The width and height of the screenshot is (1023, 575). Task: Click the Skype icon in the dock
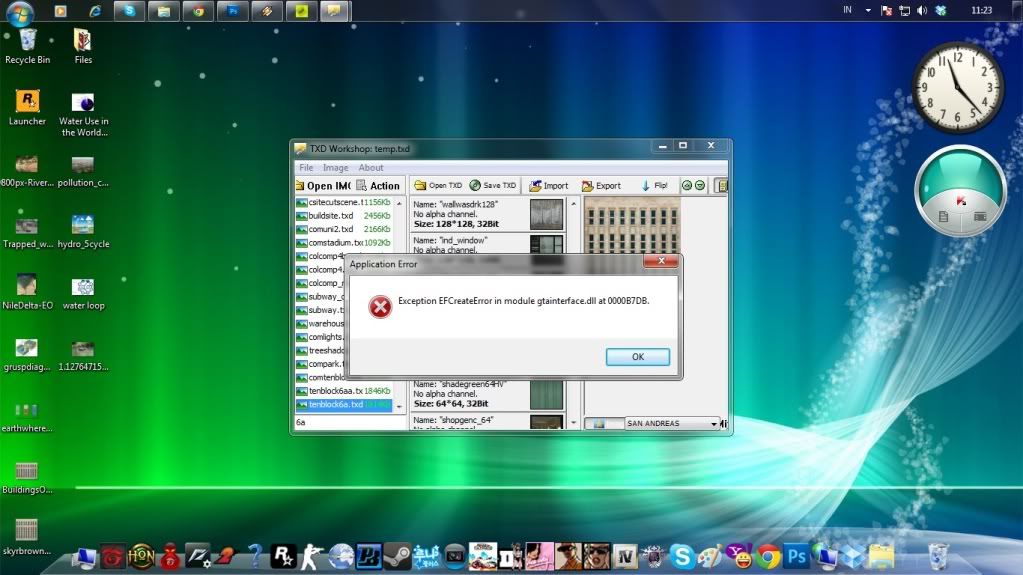click(682, 557)
